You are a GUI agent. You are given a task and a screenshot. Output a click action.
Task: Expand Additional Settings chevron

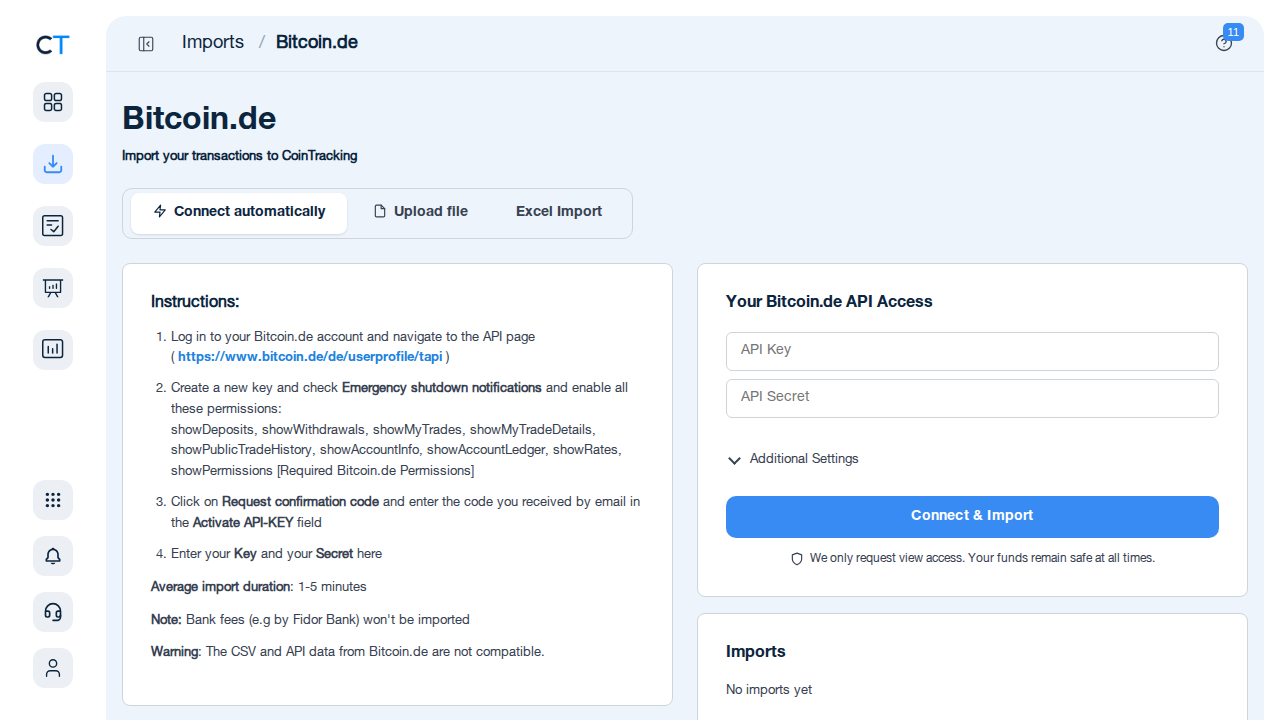click(x=734, y=460)
